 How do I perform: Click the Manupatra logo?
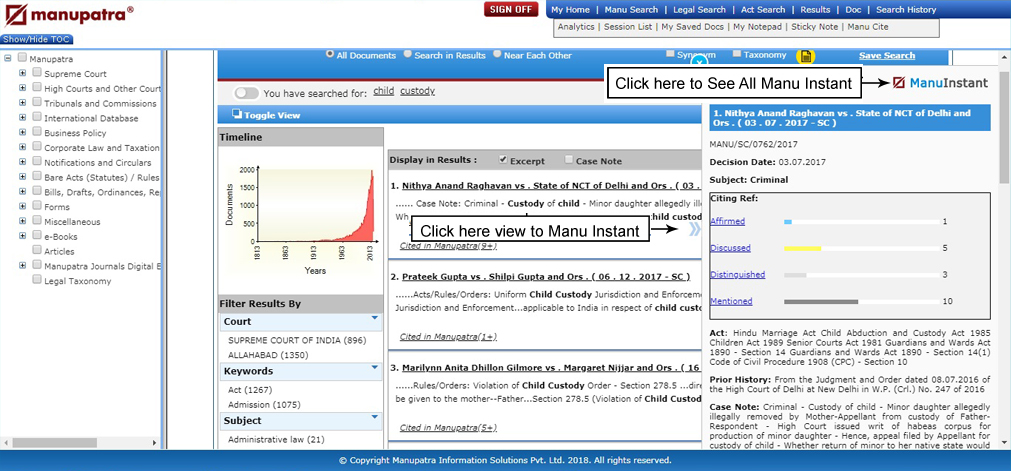(69, 15)
